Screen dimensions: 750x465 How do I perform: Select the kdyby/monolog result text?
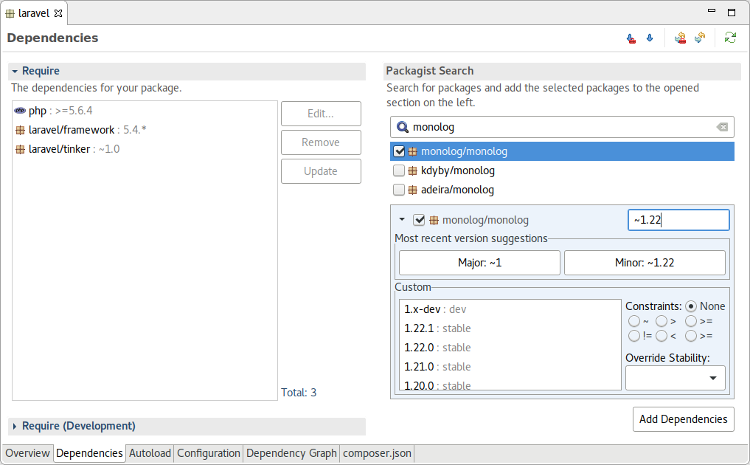[x=458, y=171]
